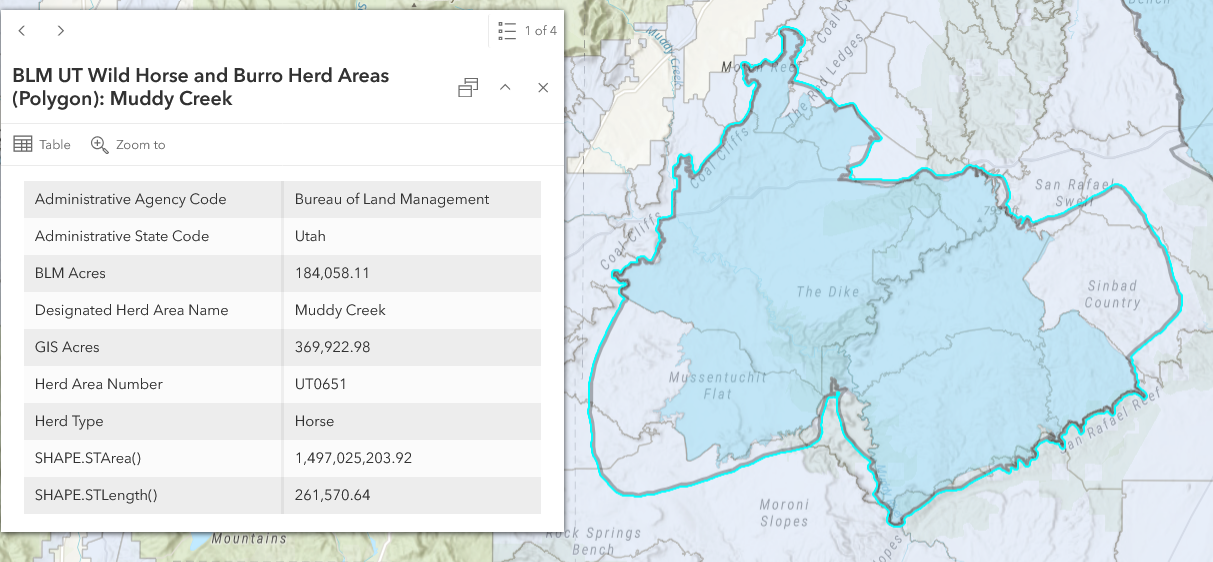Collapse the popup with the chevron
Screen dimensions: 1213x562
(x=505, y=88)
